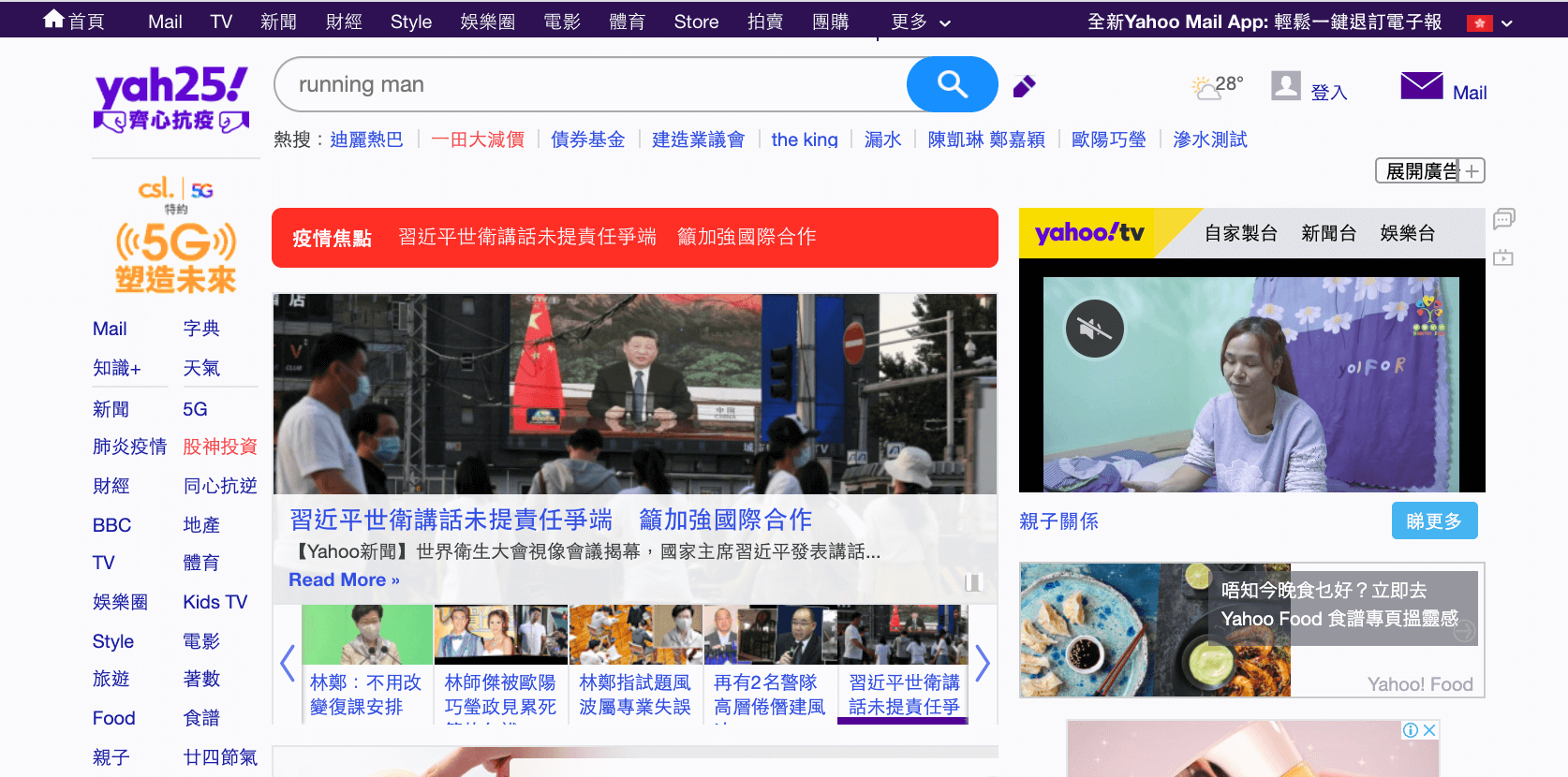Click the purple eraser icon beside search
The width and height of the screenshot is (1568, 777).
pyautogui.click(x=1025, y=86)
